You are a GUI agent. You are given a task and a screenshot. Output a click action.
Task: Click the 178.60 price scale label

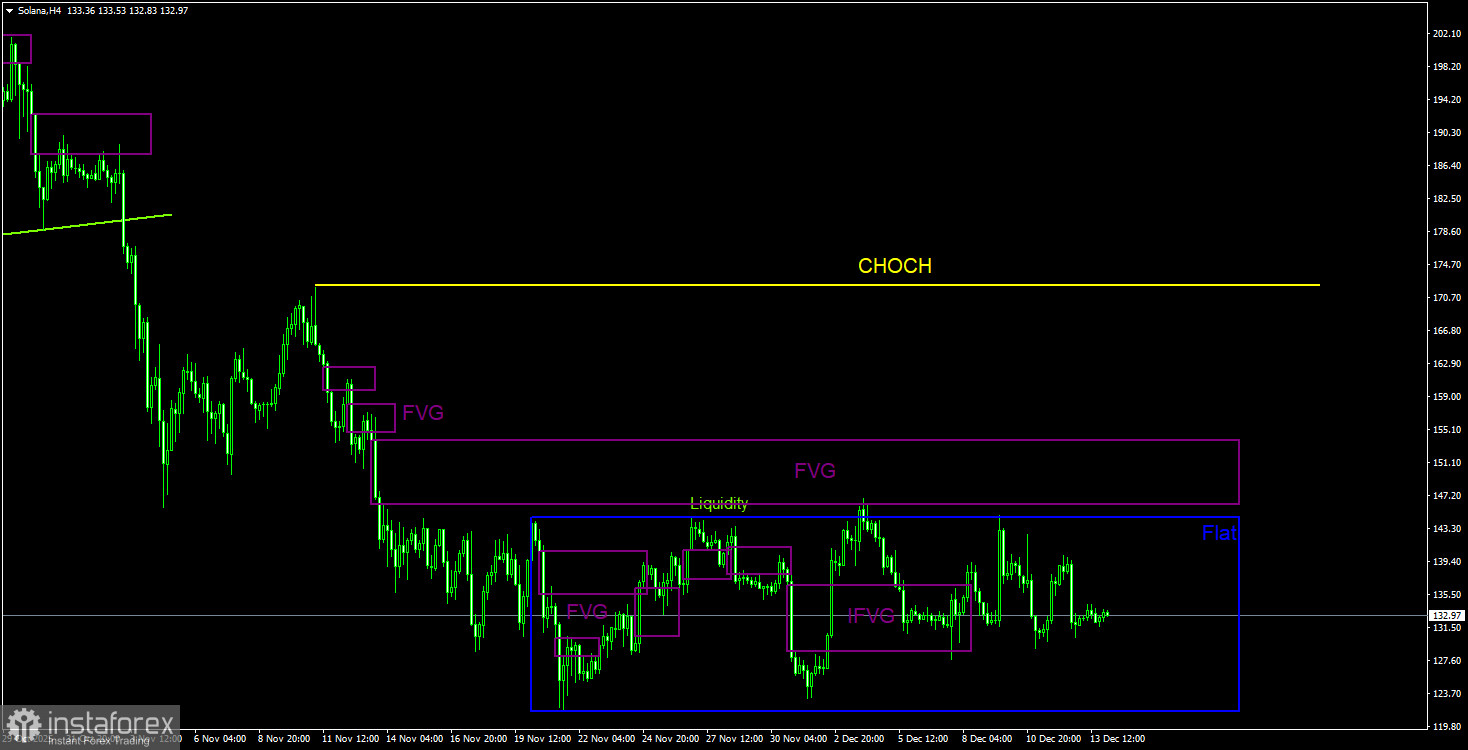[x=1445, y=232]
